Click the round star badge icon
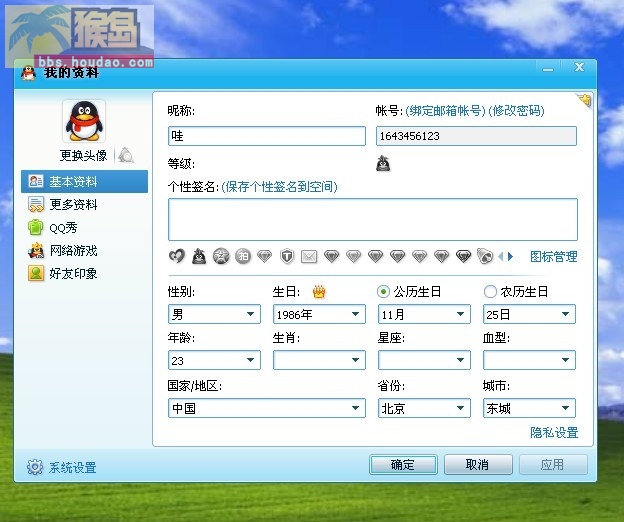This screenshot has width=624, height=522. point(221,256)
